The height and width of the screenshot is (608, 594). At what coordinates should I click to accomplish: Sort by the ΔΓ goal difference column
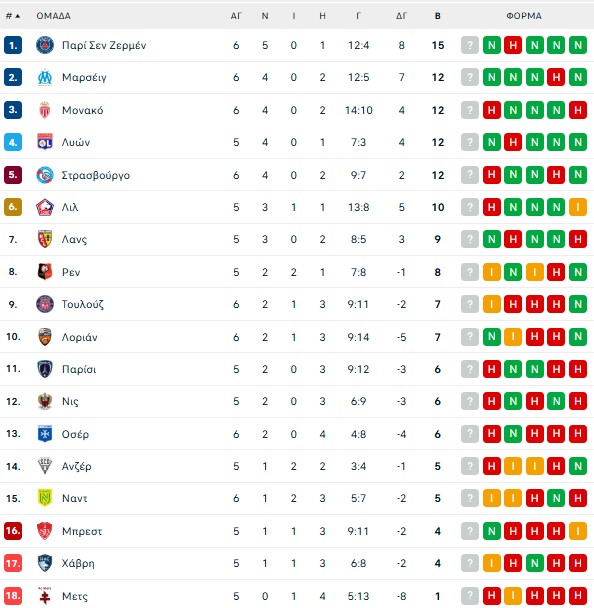pos(401,16)
